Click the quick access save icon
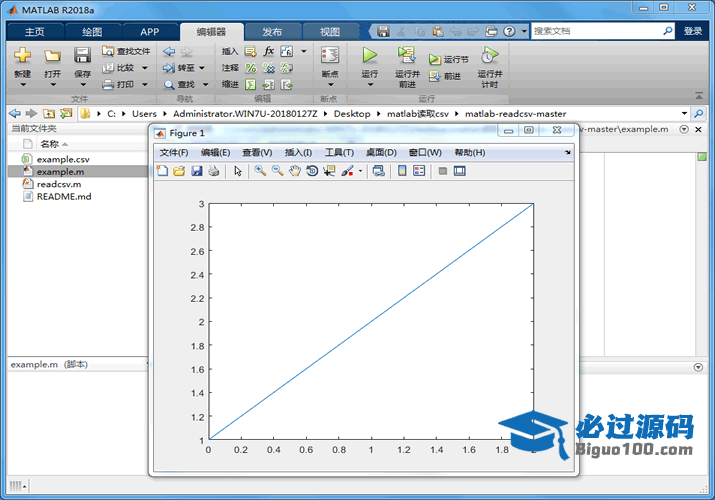The height and width of the screenshot is (500, 715). click(383, 31)
